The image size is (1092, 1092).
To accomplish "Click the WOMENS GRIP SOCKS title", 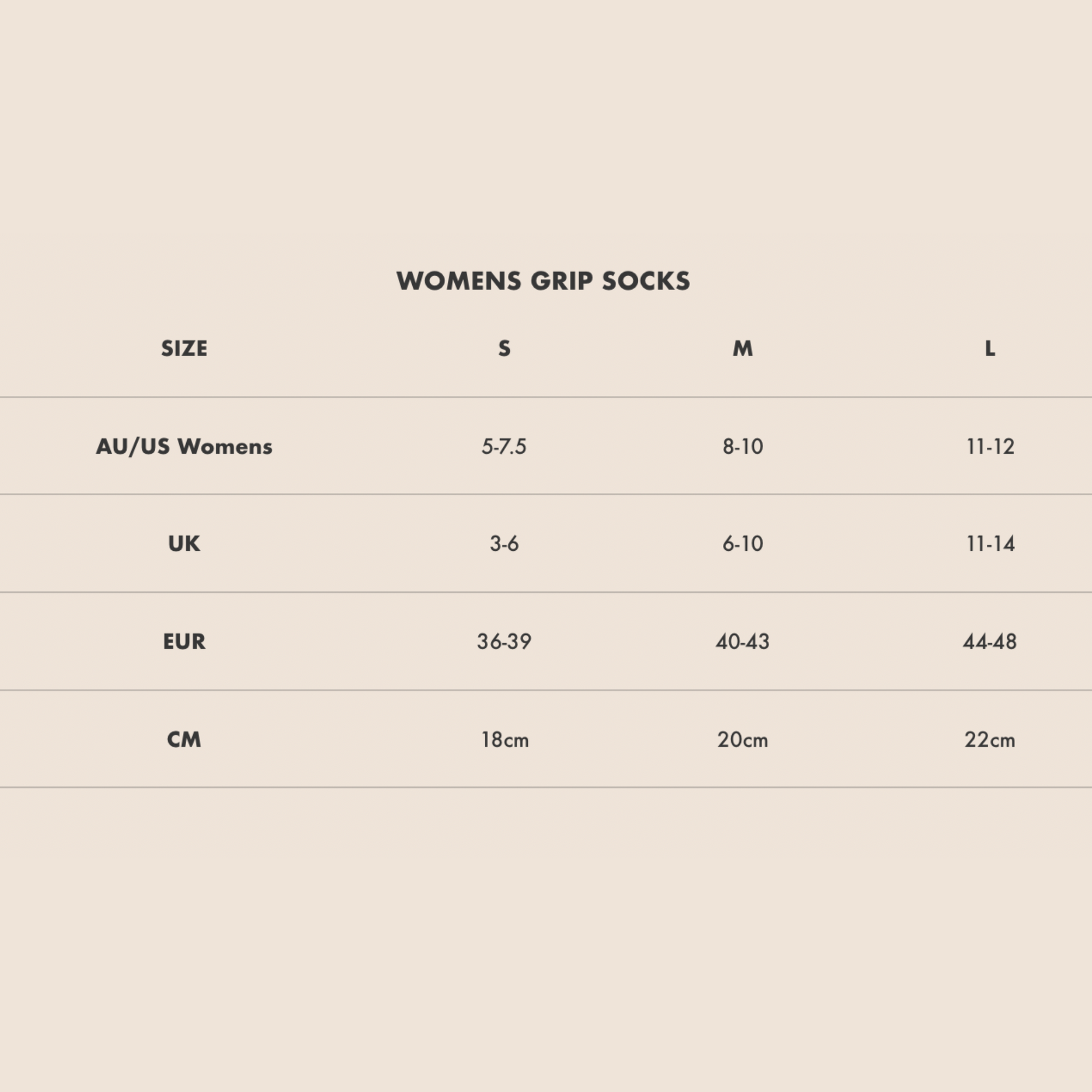I will point(543,281).
